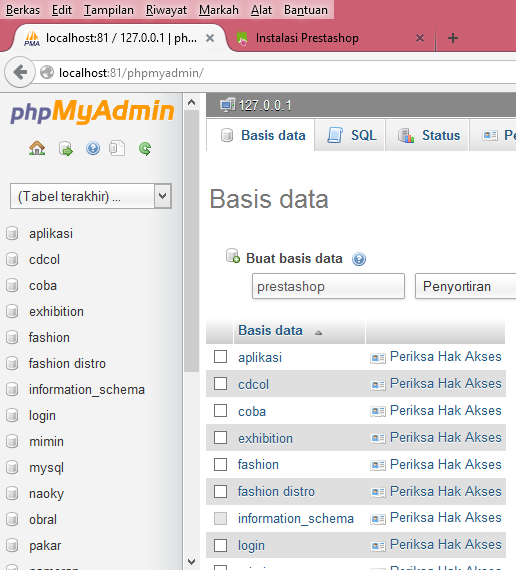Click the 127.0.0.1 server breadcrumb
Viewport: 516px width, 570px height.
pyautogui.click(x=265, y=106)
